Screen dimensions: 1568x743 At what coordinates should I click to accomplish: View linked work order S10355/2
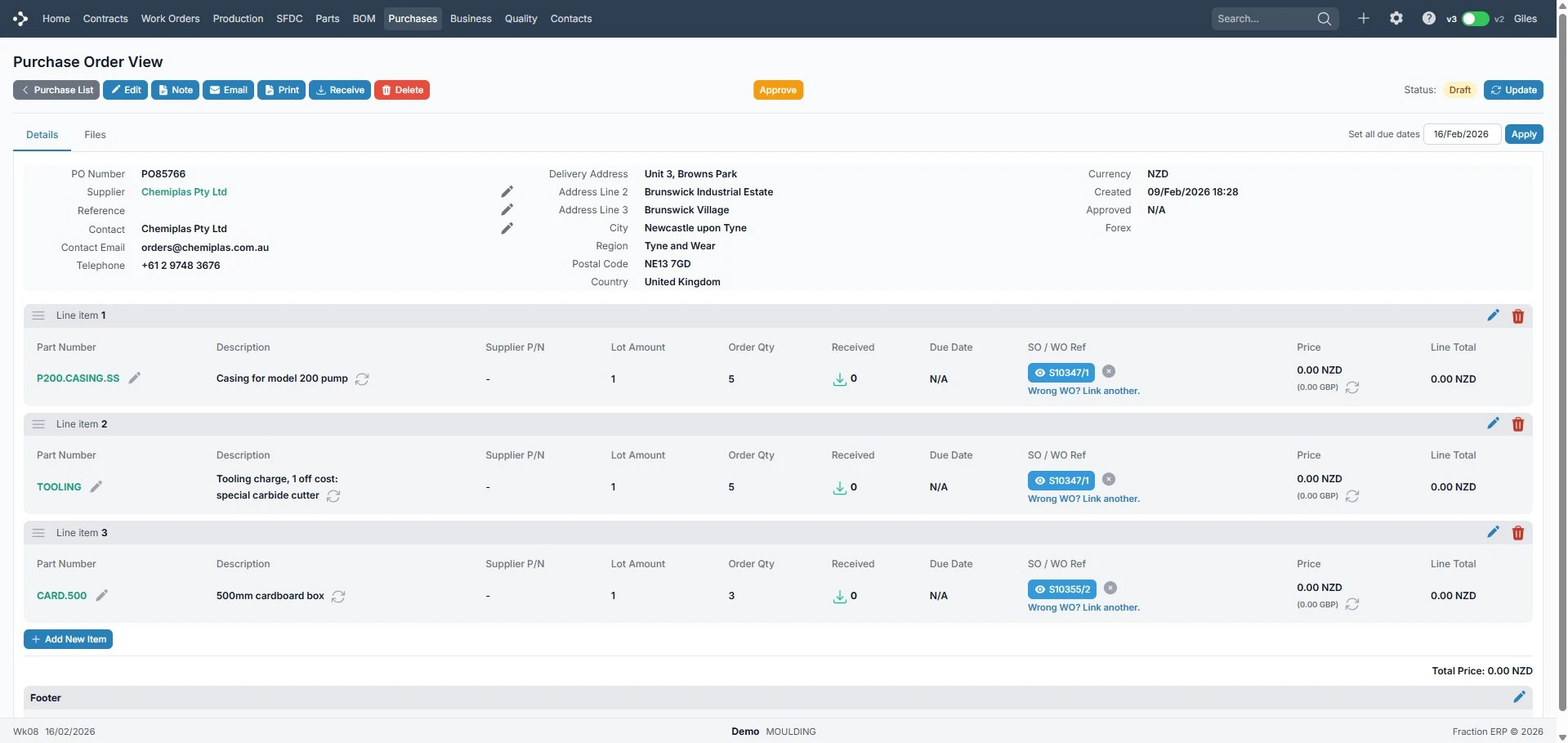click(x=1061, y=589)
